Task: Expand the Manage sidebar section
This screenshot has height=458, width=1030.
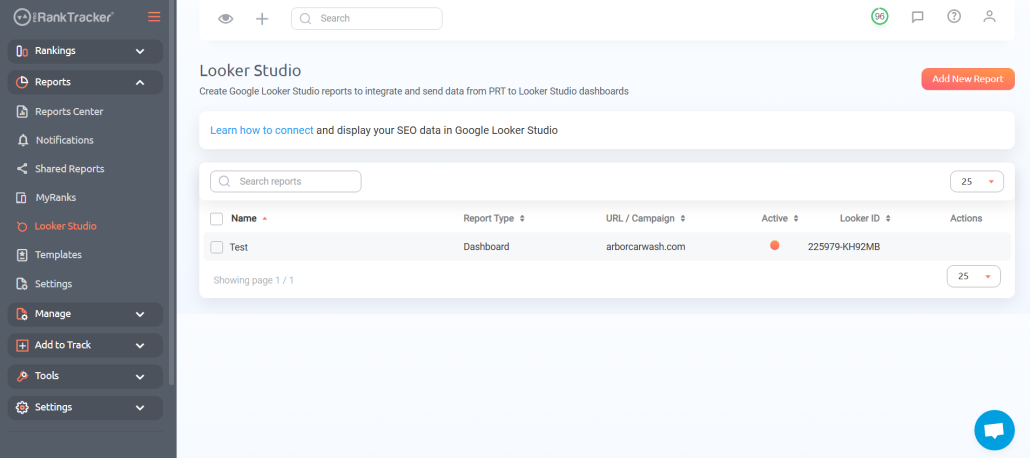Action: pos(85,314)
